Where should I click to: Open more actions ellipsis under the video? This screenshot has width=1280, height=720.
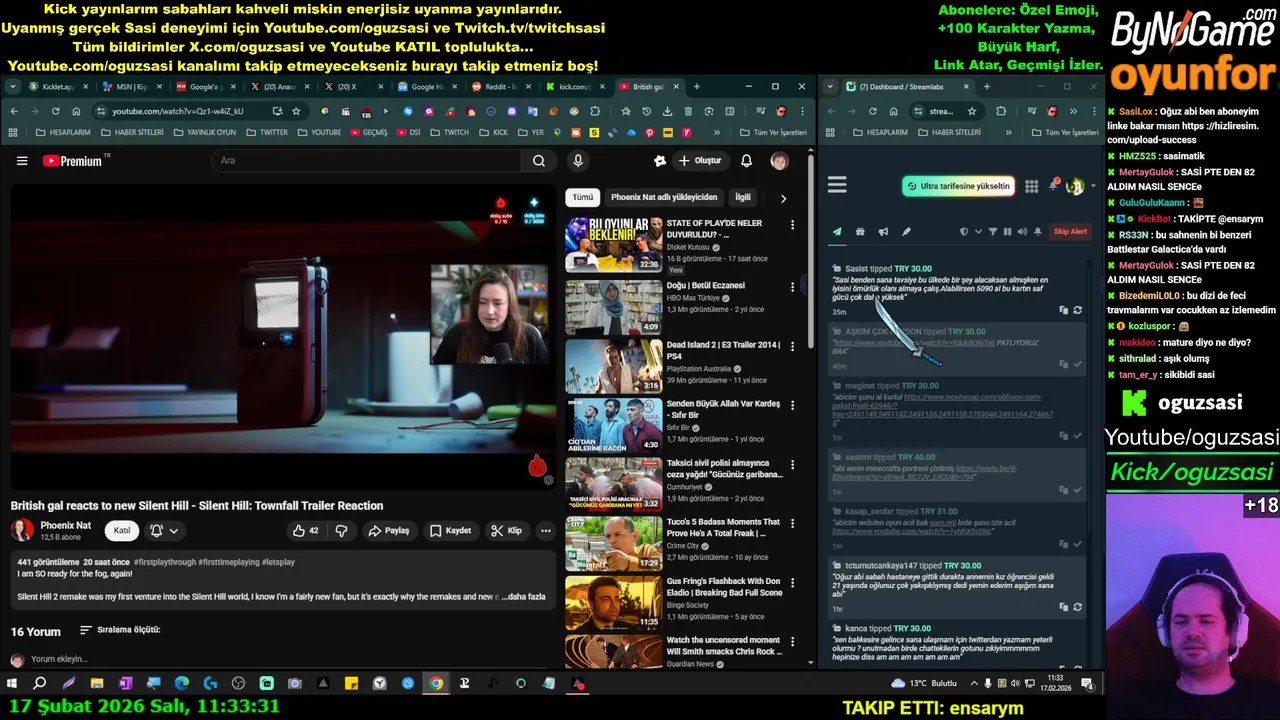click(545, 531)
